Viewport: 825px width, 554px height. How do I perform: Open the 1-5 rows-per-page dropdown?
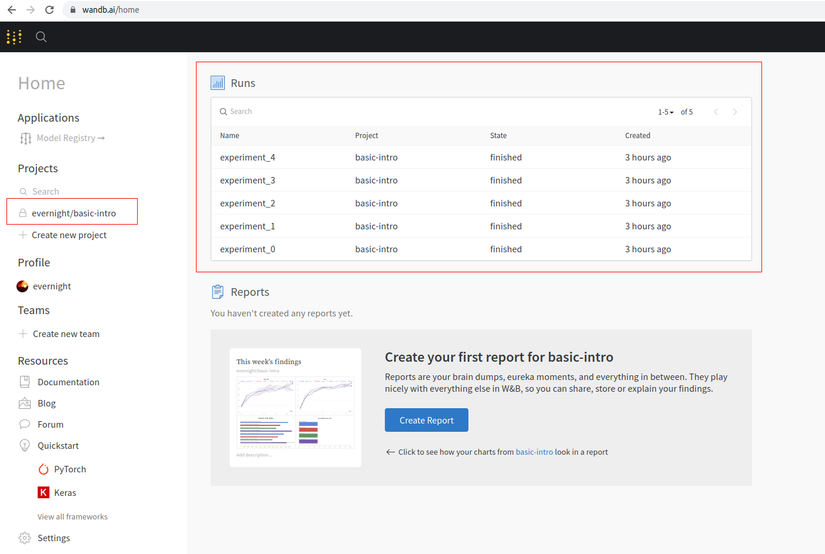coord(666,112)
